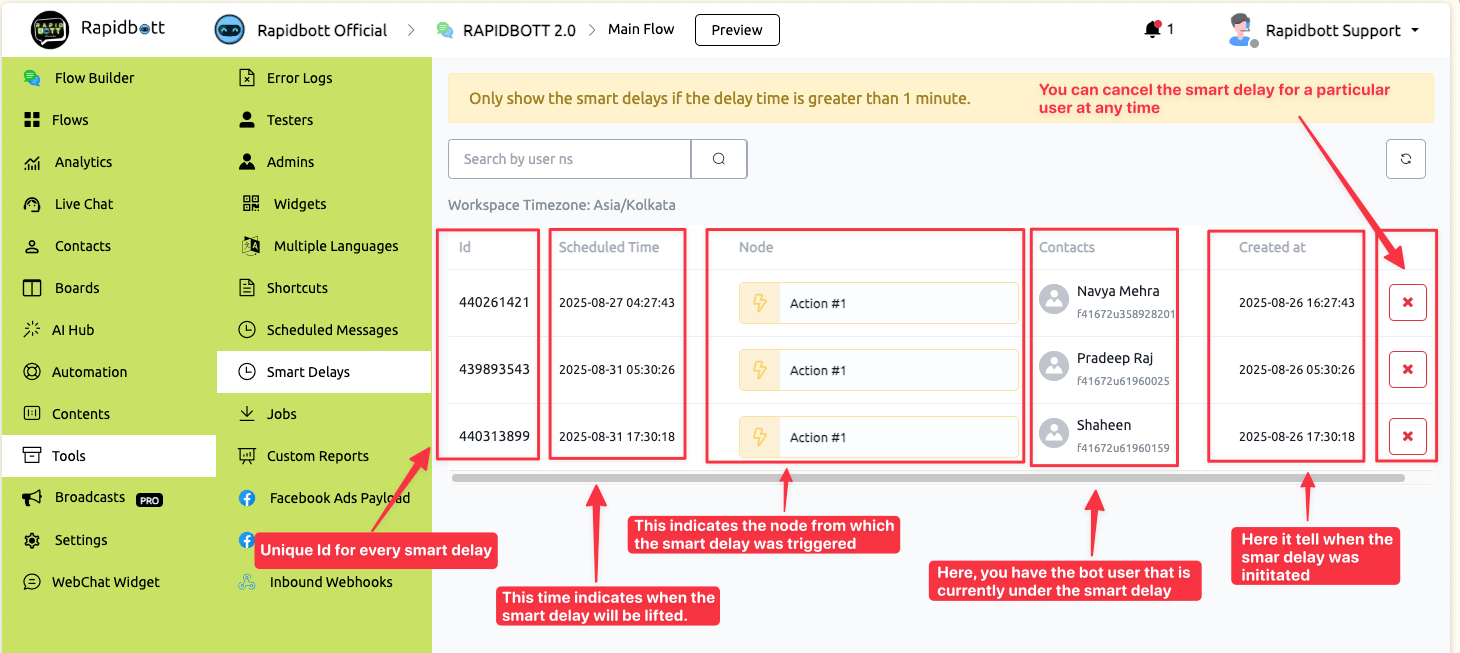Focus the Search by user ns field
The width and height of the screenshot is (1460, 653).
(569, 159)
